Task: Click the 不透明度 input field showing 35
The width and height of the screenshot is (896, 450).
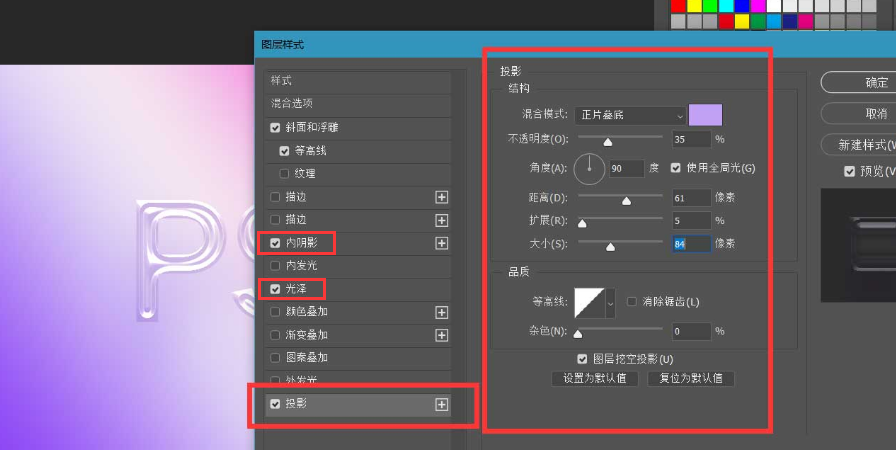Action: (691, 139)
